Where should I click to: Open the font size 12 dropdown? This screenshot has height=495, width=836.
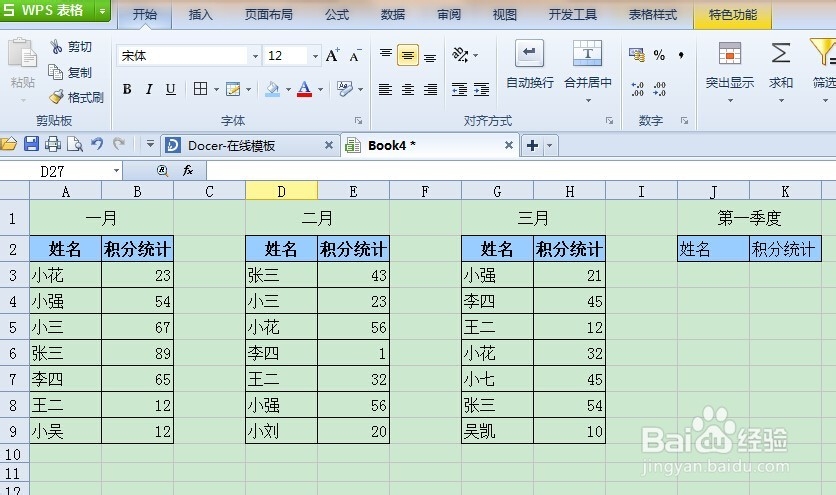[x=315, y=56]
